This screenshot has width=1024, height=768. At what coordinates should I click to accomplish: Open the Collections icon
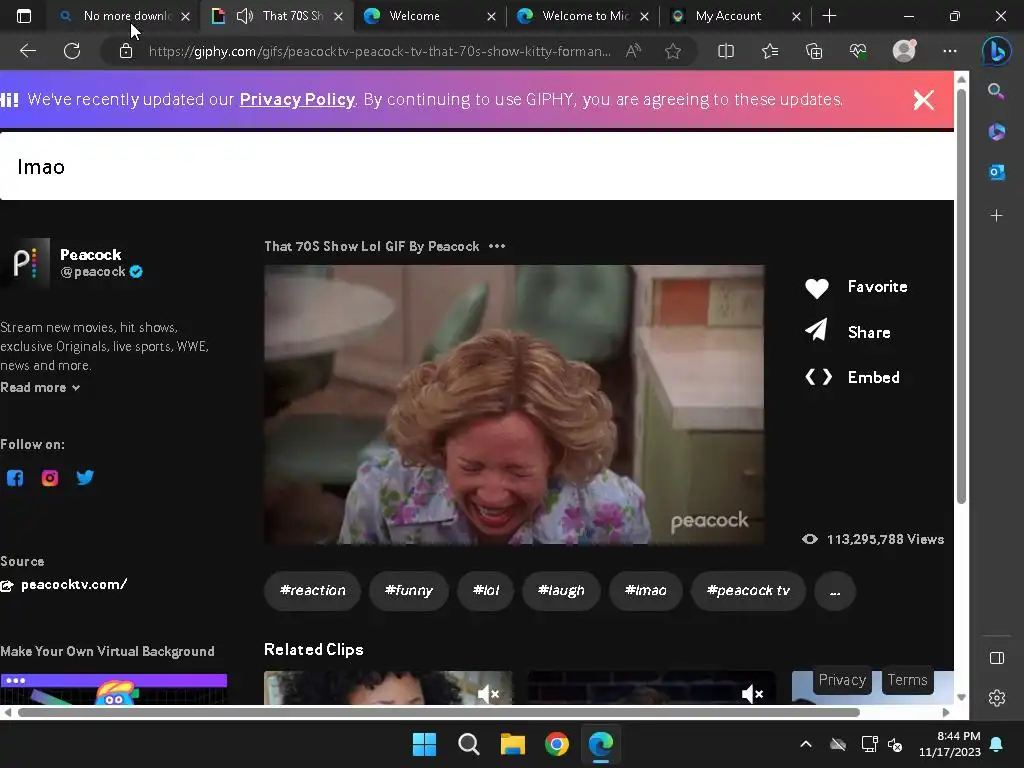click(x=814, y=51)
